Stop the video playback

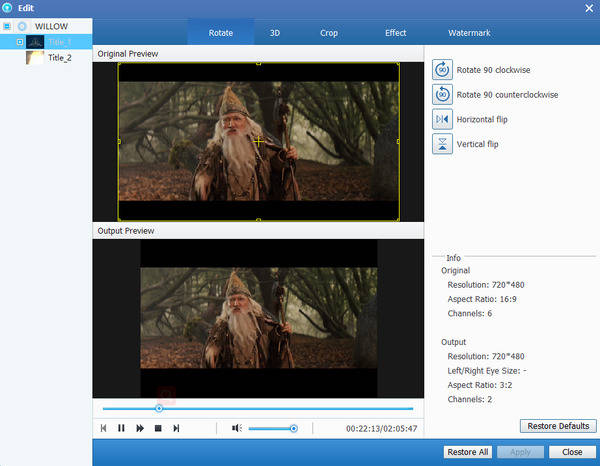pyautogui.click(x=158, y=428)
